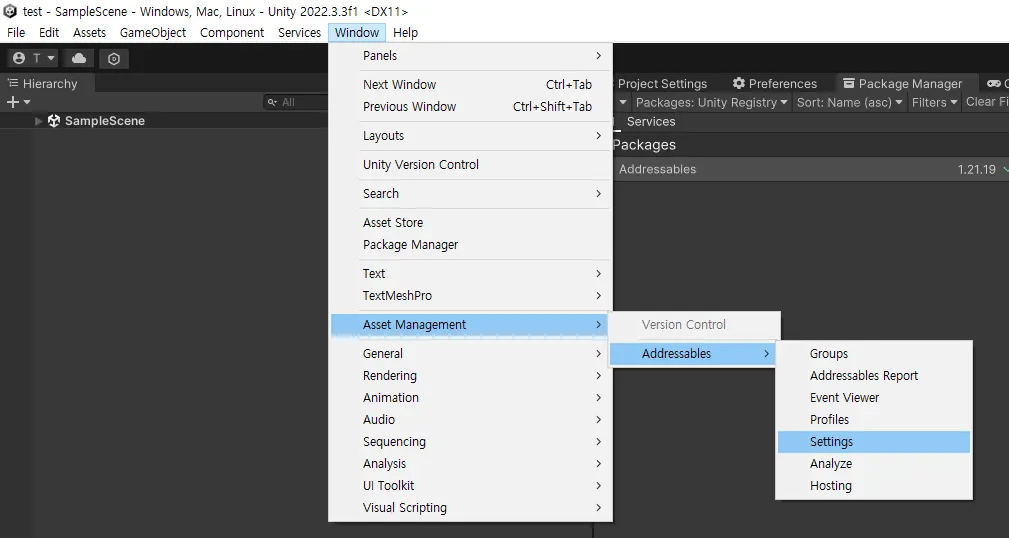Choose Next Window from the Window menu

[470, 84]
